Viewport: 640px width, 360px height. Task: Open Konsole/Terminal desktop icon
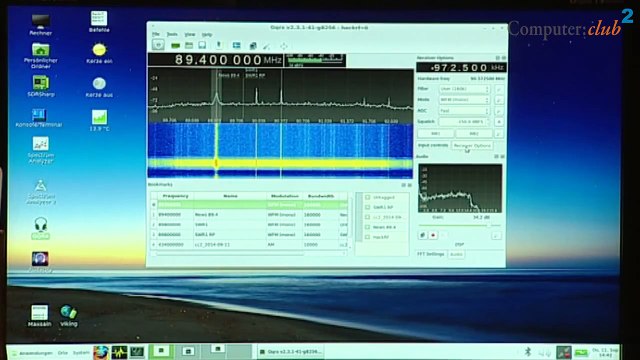39,118
